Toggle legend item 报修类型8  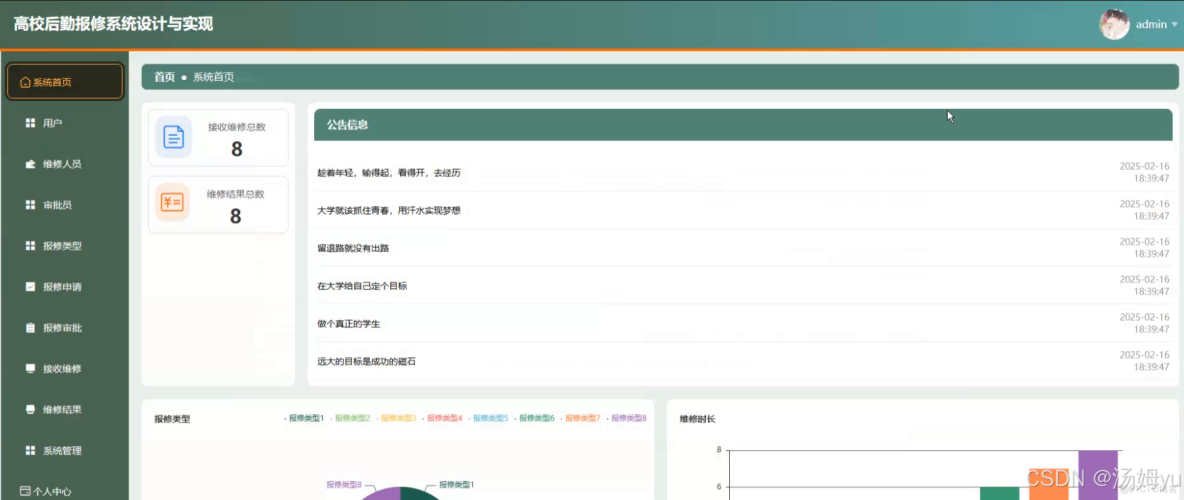pos(627,418)
